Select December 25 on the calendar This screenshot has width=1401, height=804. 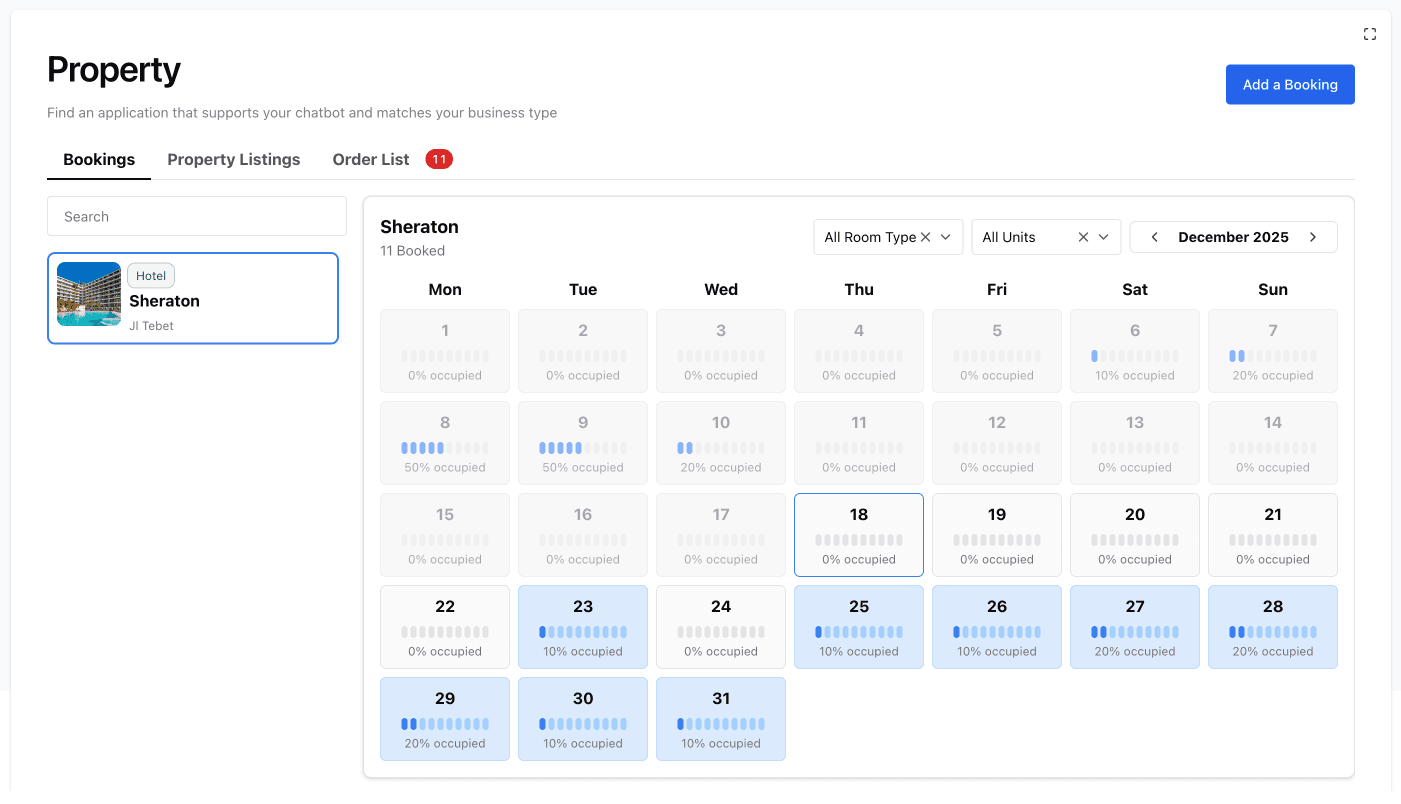(858, 627)
